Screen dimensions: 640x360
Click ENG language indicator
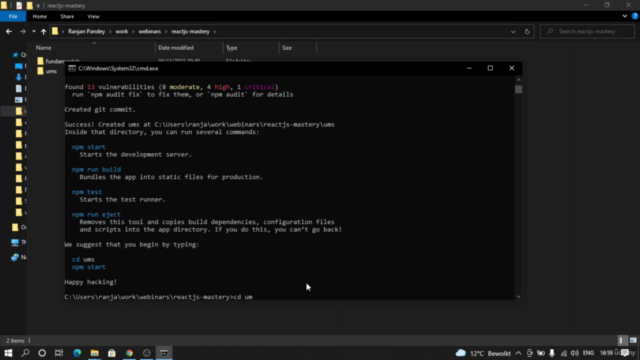[588, 353]
